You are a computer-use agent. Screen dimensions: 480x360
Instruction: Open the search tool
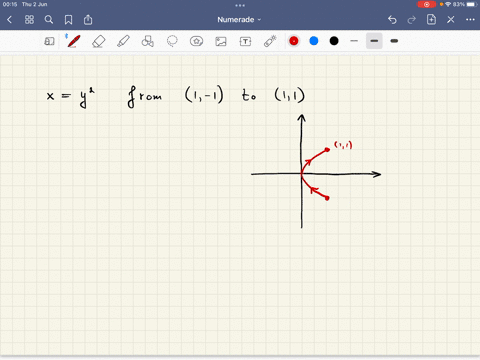pyautogui.click(x=49, y=20)
